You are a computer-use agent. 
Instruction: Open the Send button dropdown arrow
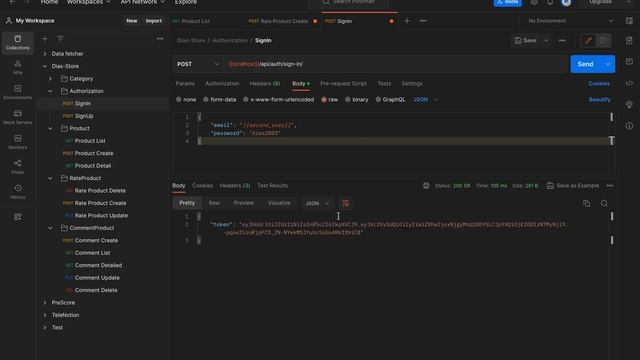coord(608,64)
